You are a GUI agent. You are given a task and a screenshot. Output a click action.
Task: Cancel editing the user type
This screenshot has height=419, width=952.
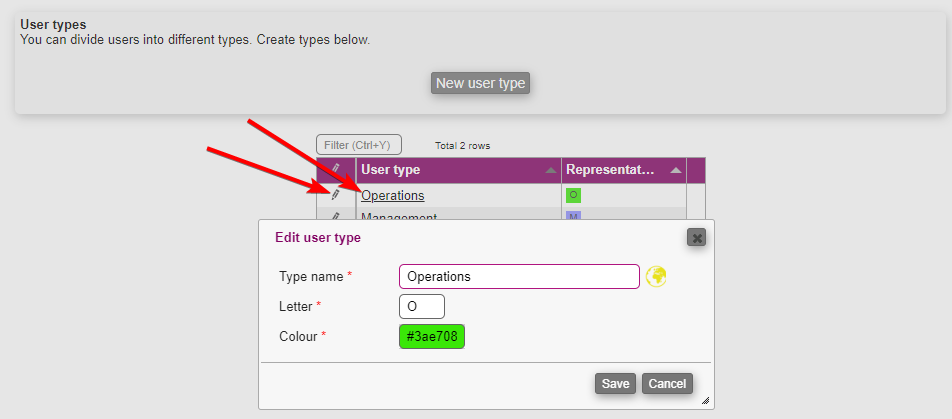[x=667, y=384]
